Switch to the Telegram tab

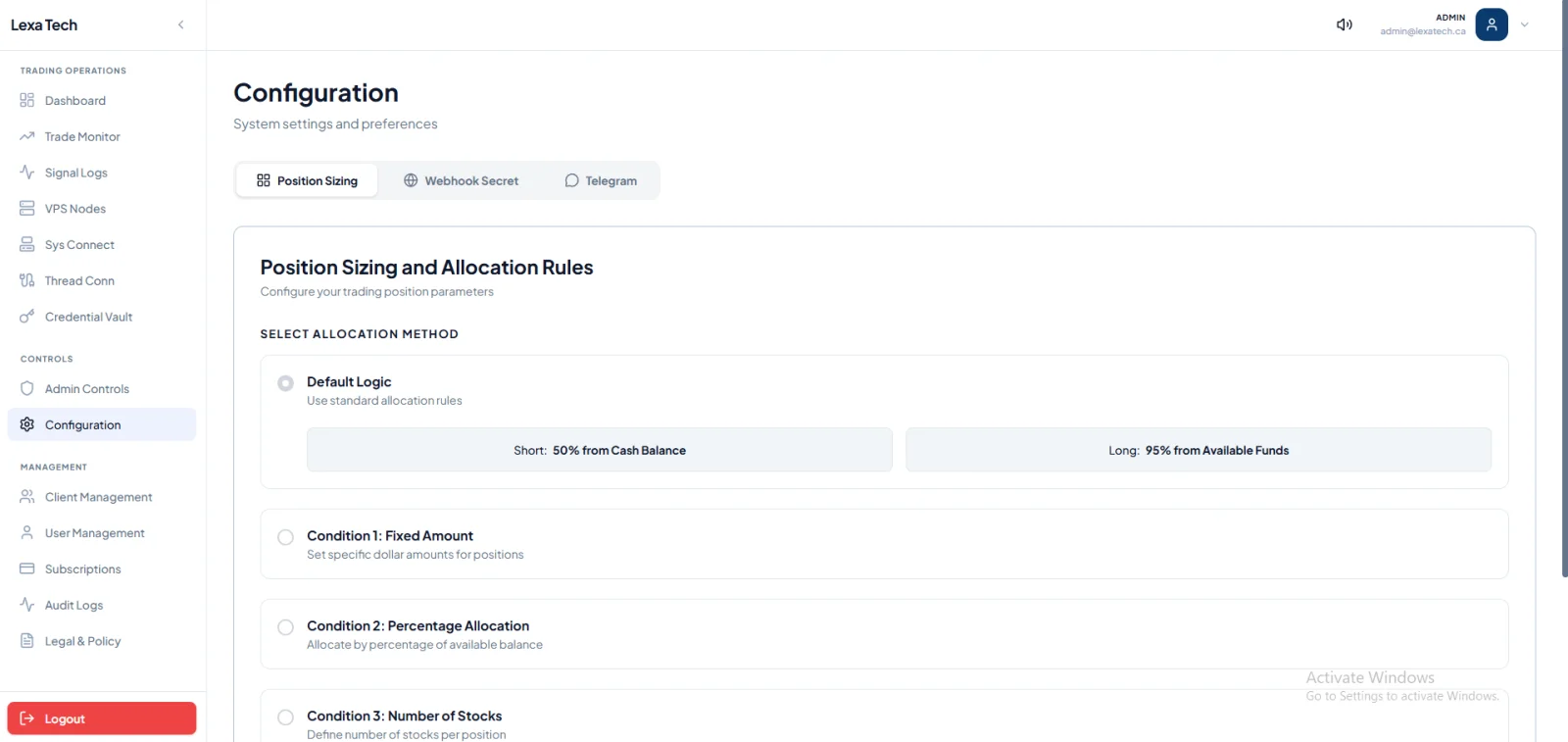click(601, 180)
